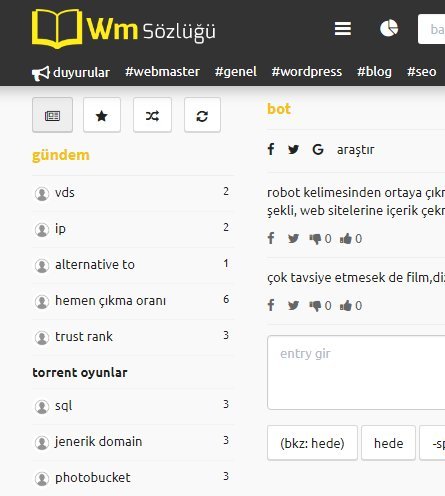
Task: Share bot topic on Twitter
Action: pos(293,150)
